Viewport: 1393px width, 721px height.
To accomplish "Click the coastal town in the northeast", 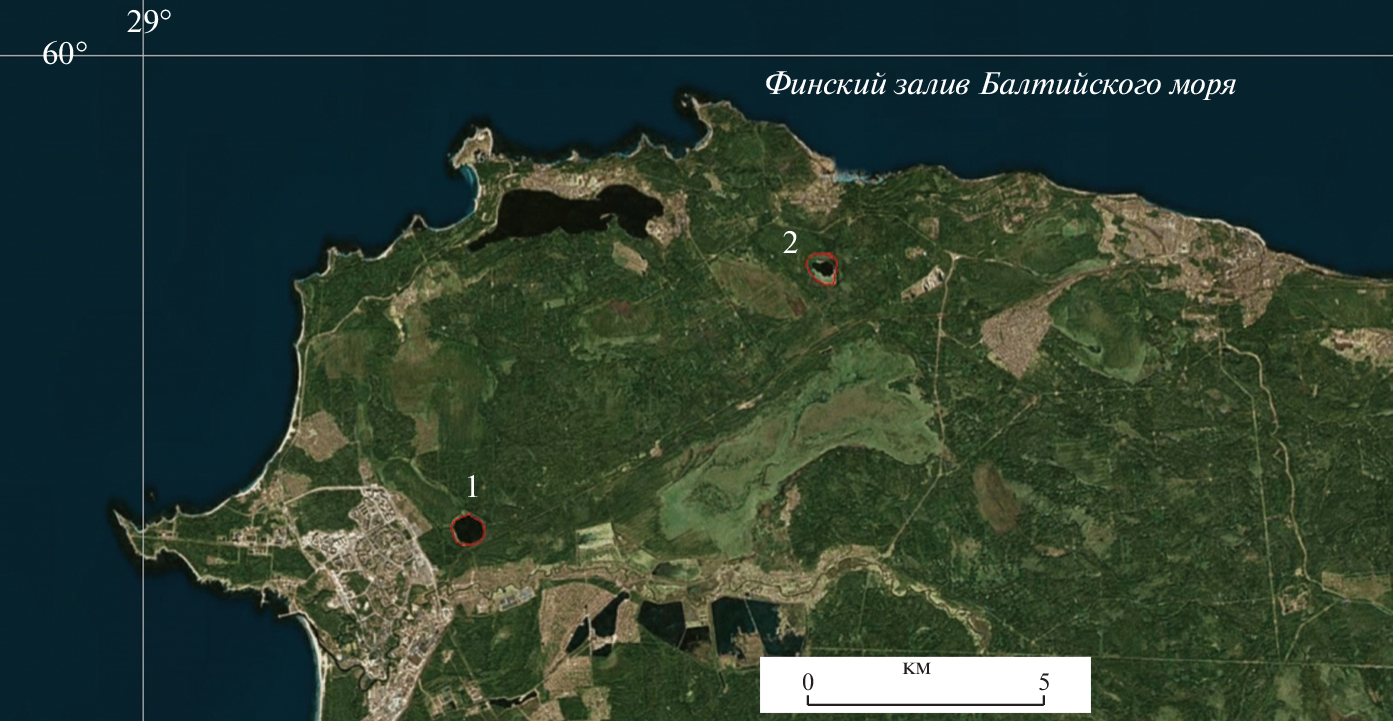I will tap(1200, 250).
